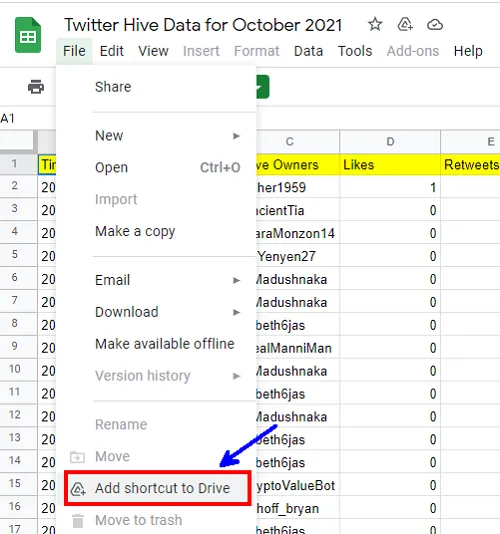The width and height of the screenshot is (500, 534).
Task: Open the File menu
Action: pos(74,51)
